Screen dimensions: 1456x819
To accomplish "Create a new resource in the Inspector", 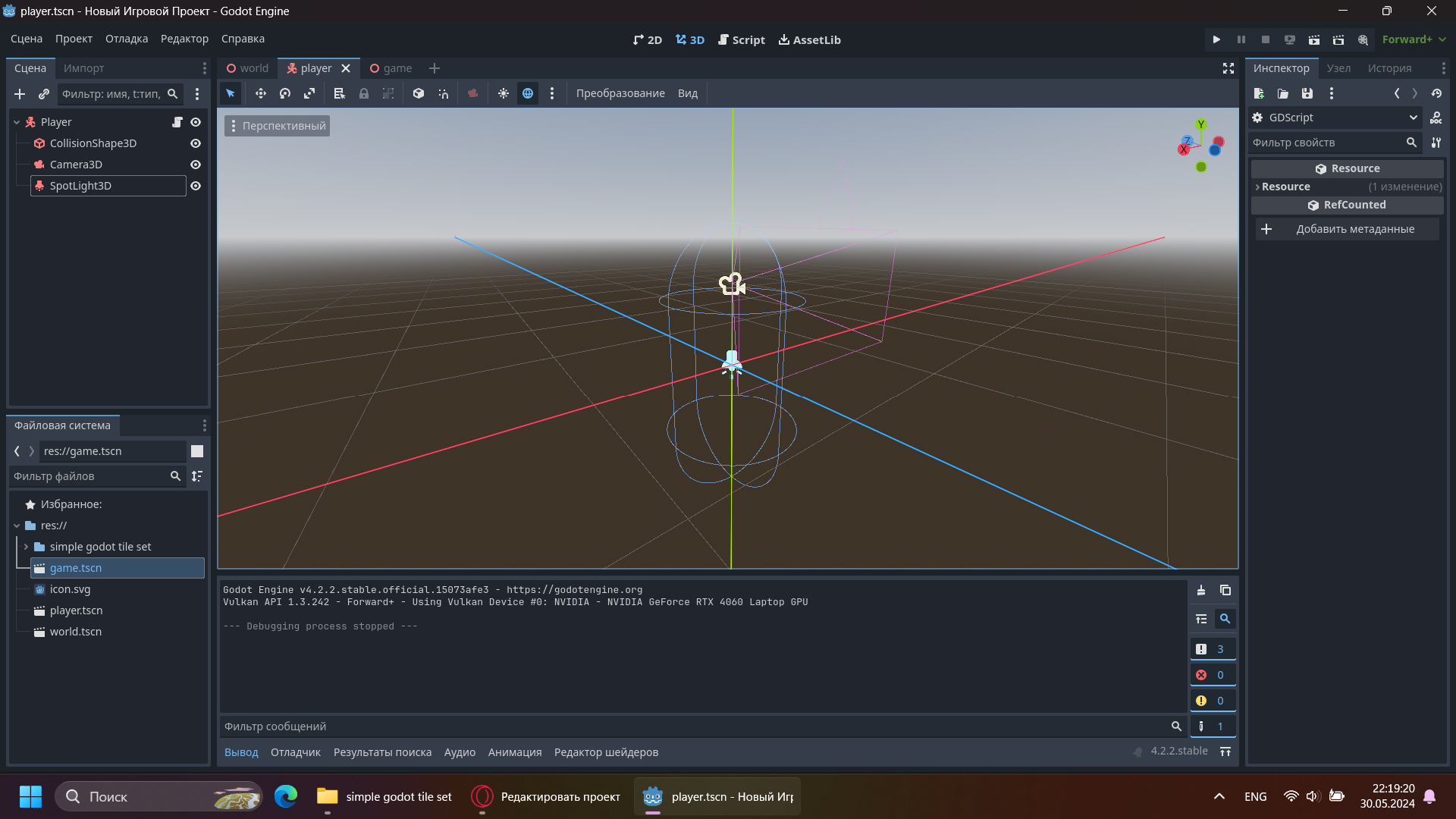I will coord(1259,93).
